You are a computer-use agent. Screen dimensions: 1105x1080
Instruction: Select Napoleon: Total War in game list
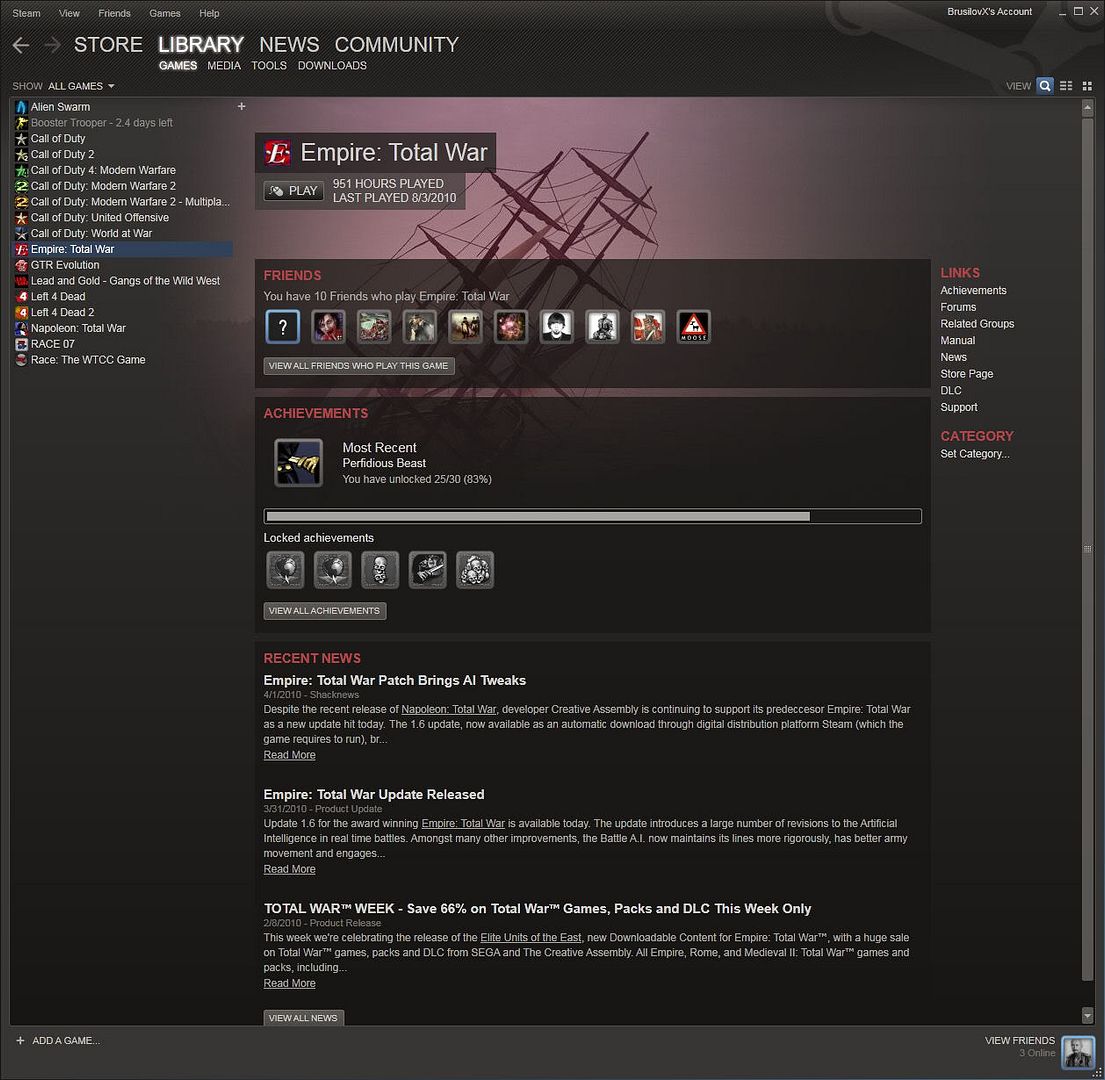pos(78,328)
